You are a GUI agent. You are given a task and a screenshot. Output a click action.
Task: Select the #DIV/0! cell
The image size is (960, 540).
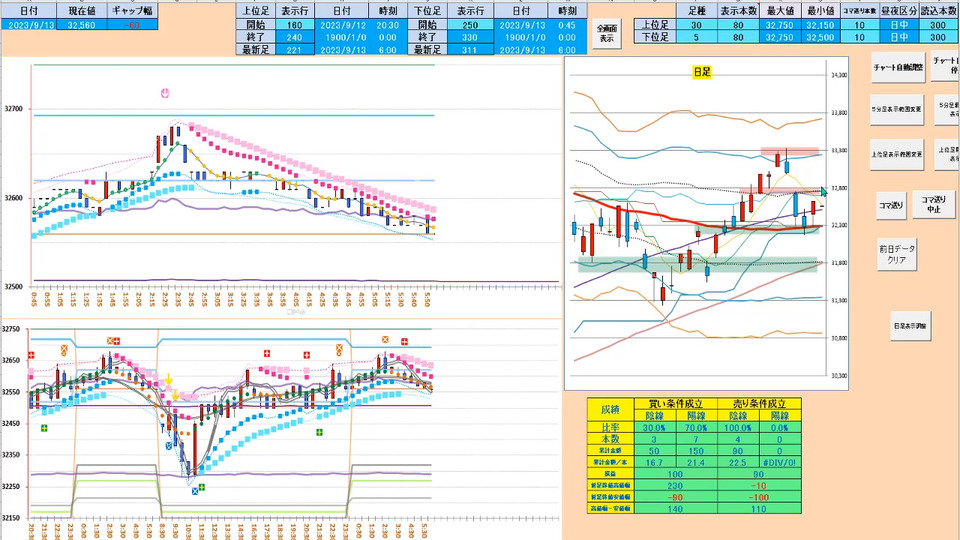(x=780, y=462)
